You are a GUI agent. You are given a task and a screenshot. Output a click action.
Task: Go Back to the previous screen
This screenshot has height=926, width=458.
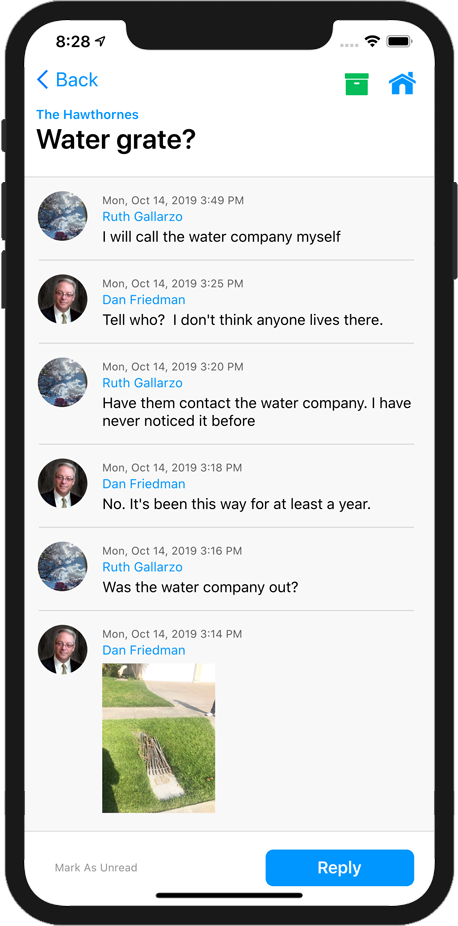pos(67,80)
